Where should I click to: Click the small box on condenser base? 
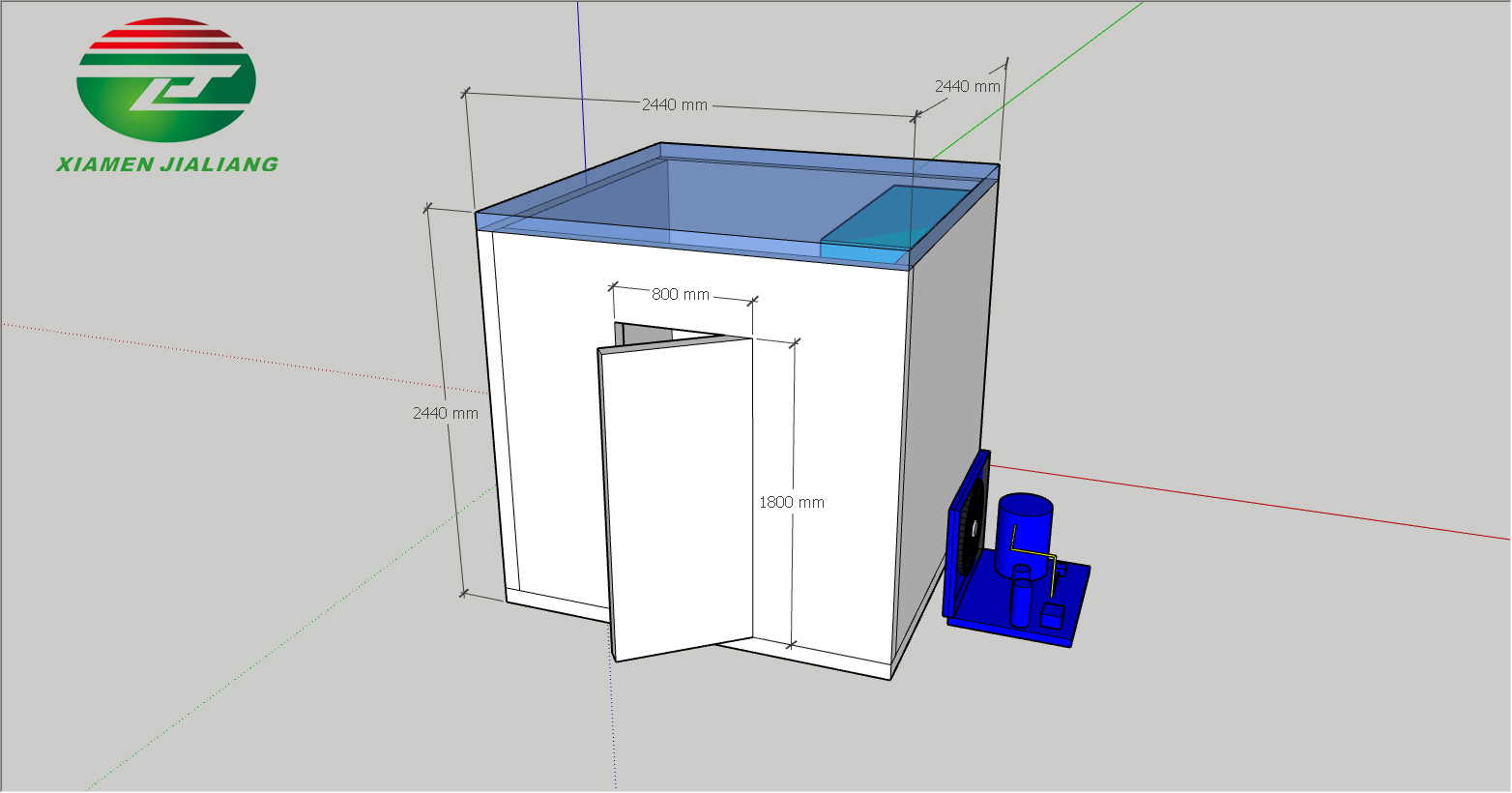click(x=1052, y=615)
